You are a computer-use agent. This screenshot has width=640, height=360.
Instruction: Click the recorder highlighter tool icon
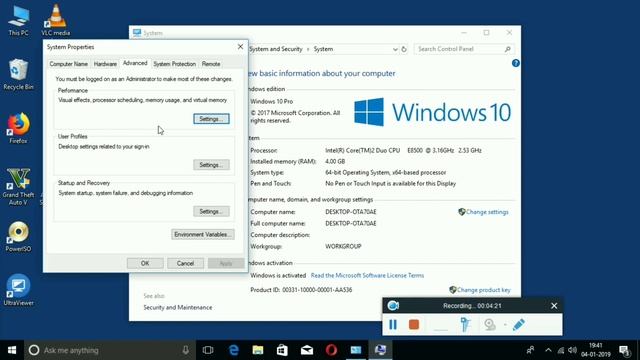tap(465, 324)
